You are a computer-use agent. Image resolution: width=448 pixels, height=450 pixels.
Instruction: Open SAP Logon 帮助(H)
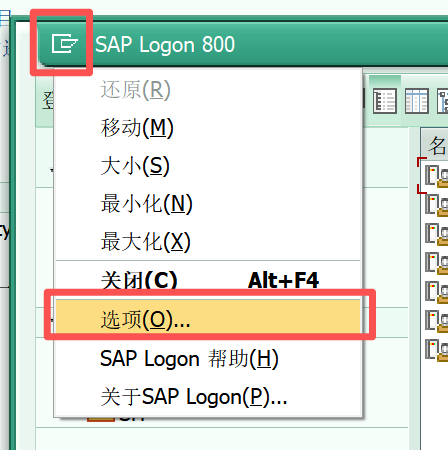(x=208, y=359)
